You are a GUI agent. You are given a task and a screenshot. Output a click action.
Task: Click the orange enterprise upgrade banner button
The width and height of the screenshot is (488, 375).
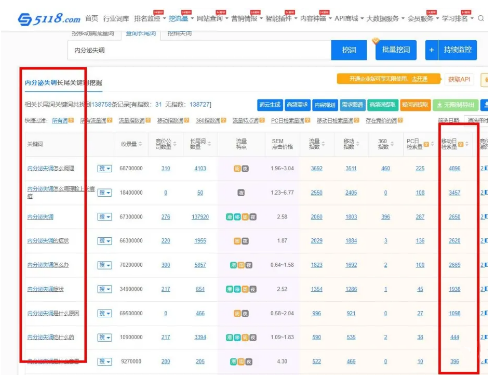coord(389,79)
